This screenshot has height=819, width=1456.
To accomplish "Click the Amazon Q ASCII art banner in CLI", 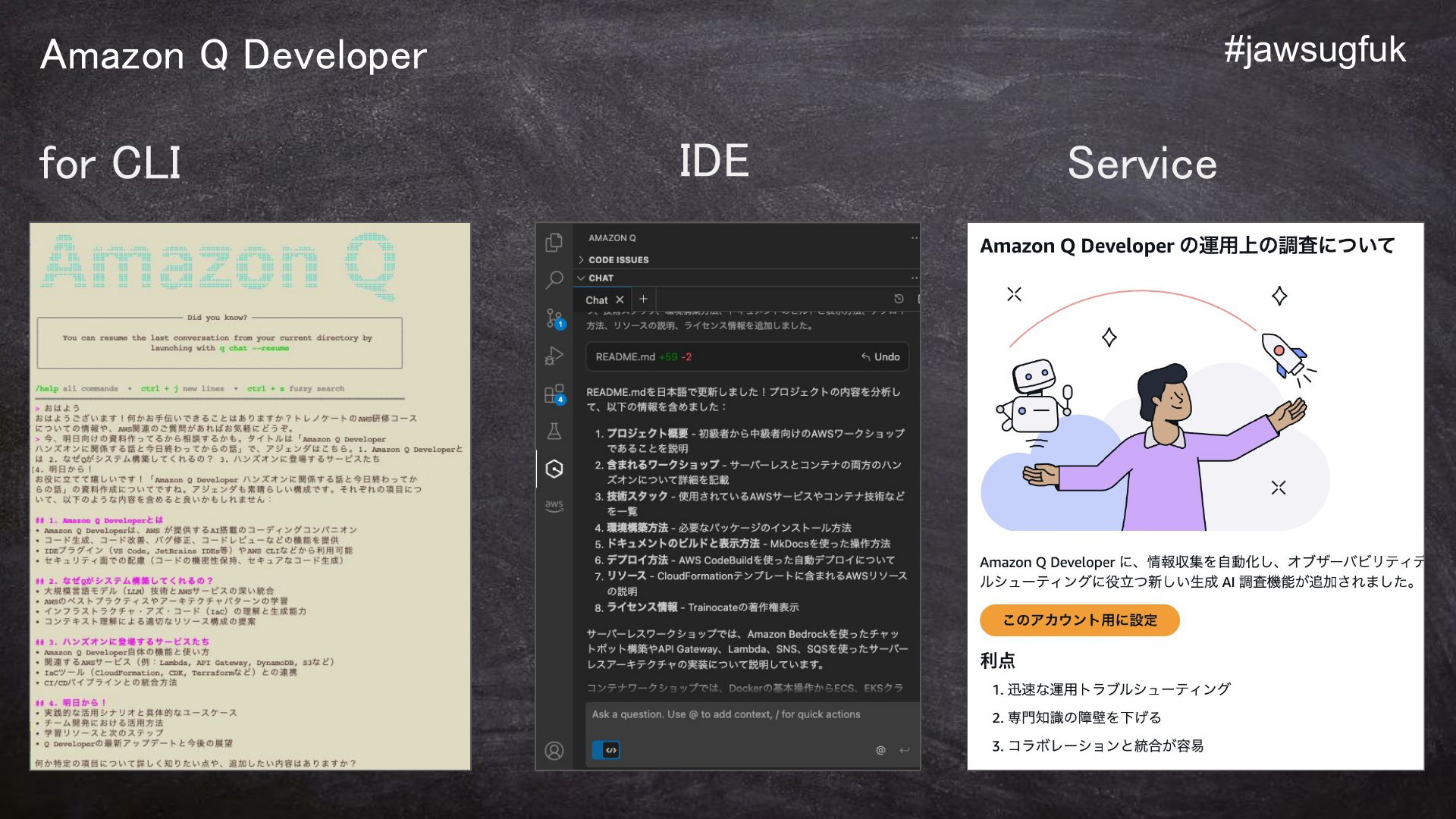I will 219,265.
